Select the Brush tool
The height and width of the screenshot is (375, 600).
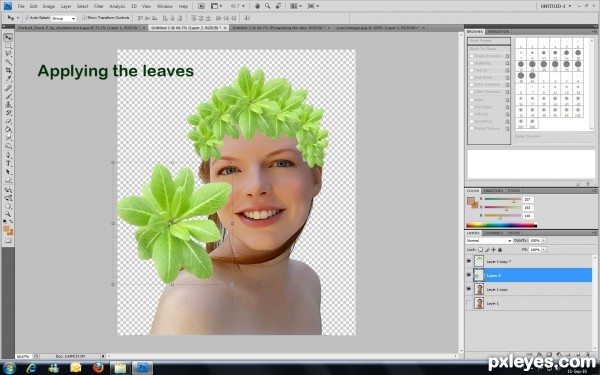(x=8, y=96)
